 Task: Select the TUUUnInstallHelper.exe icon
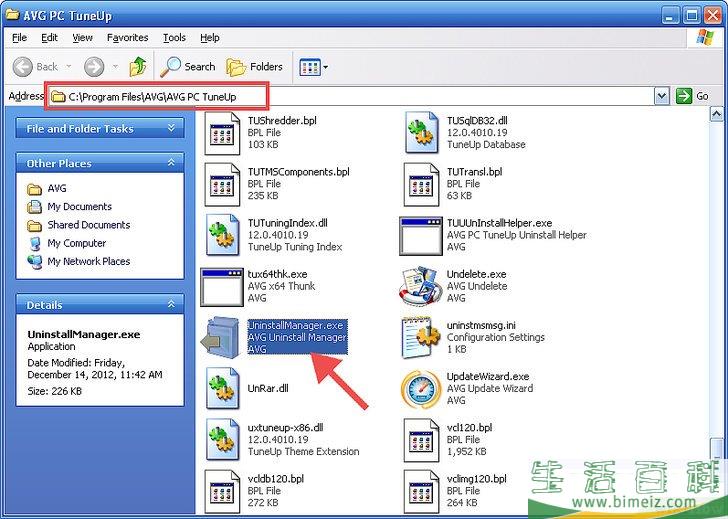[x=421, y=236]
